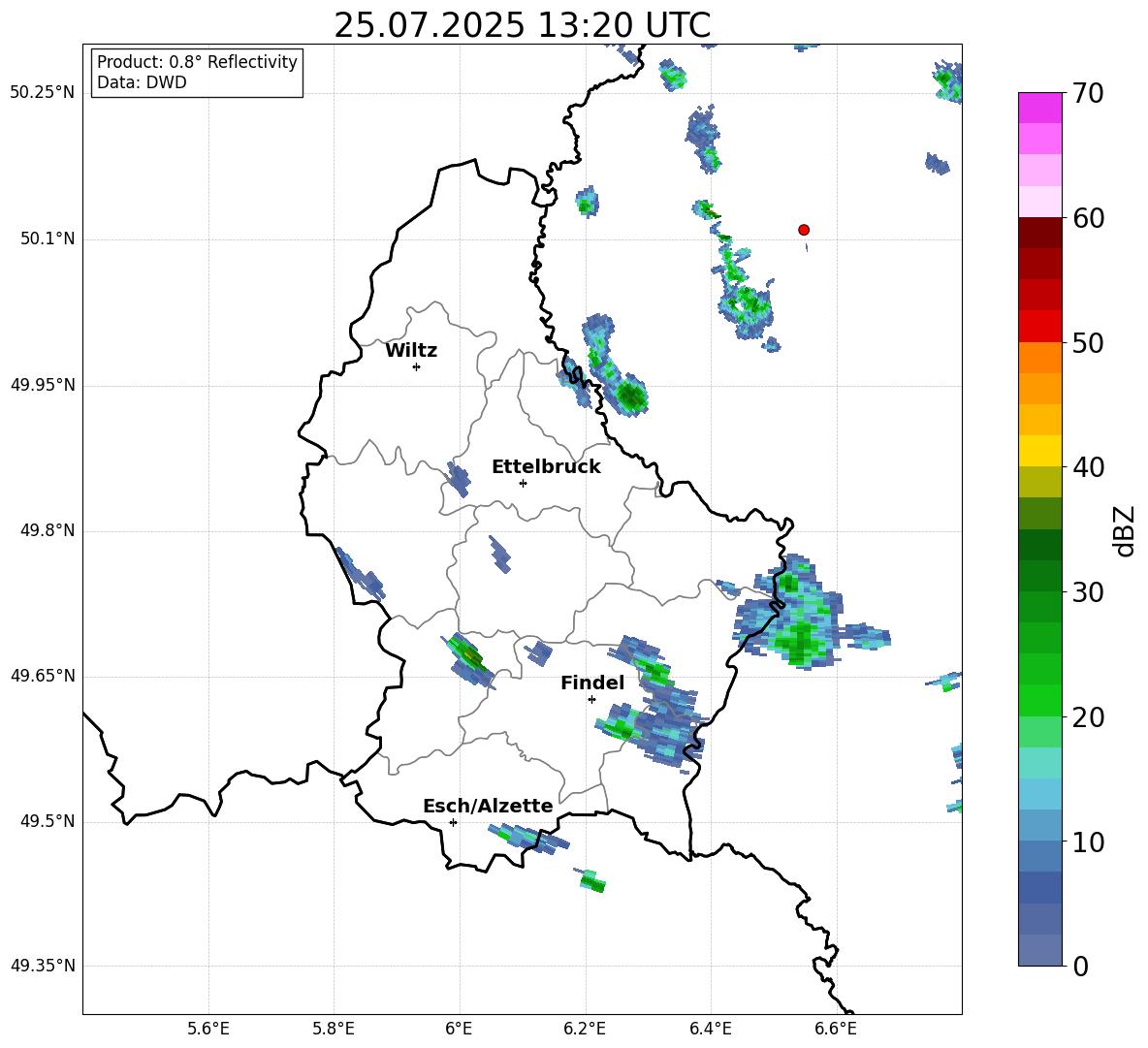
Task: Click the 20 colorbar tick label
Action: point(1088,717)
